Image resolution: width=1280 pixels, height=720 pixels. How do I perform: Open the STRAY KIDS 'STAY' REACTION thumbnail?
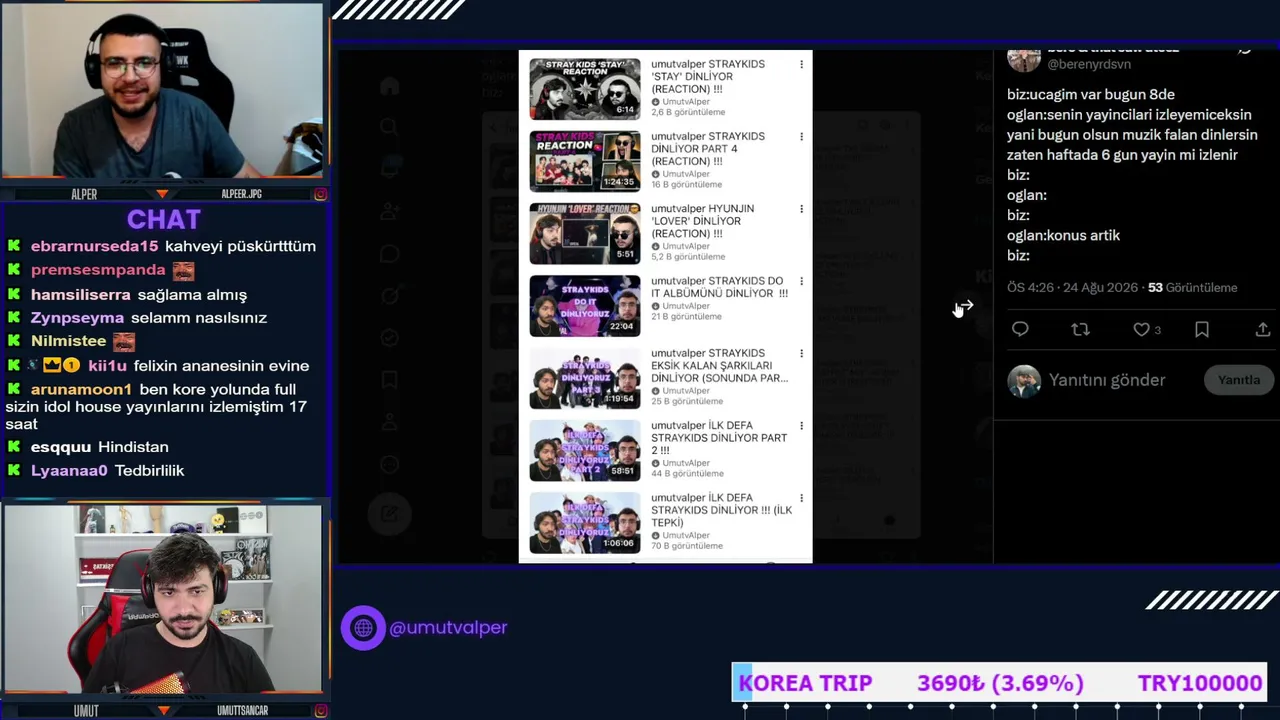(x=585, y=89)
